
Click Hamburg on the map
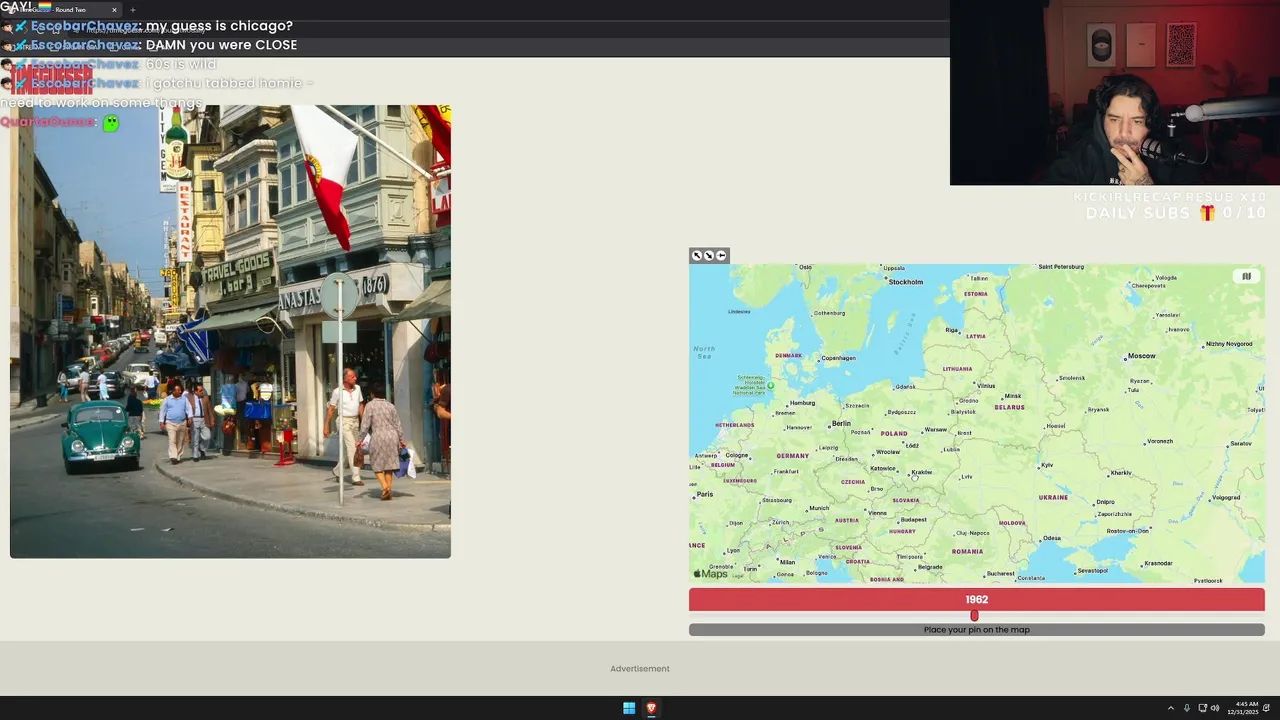coord(802,403)
